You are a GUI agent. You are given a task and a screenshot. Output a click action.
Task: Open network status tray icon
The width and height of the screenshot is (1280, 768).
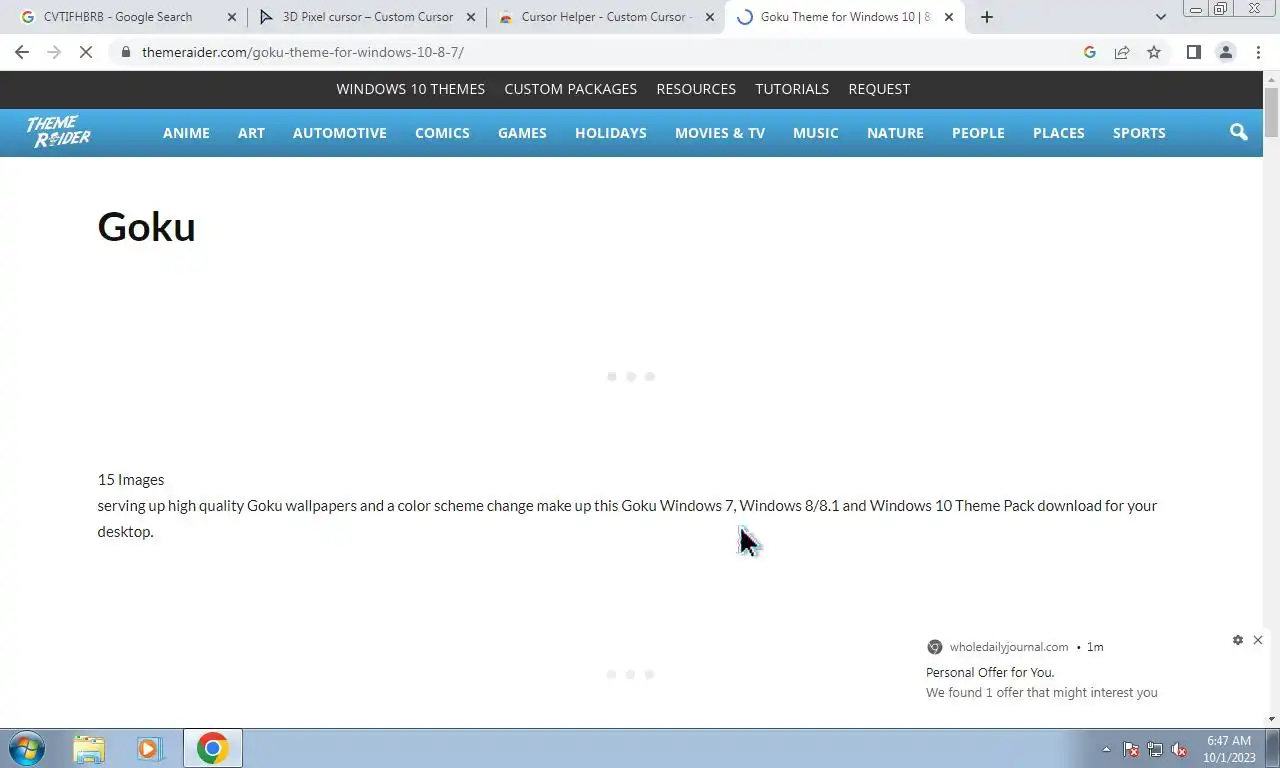pyautogui.click(x=1155, y=749)
